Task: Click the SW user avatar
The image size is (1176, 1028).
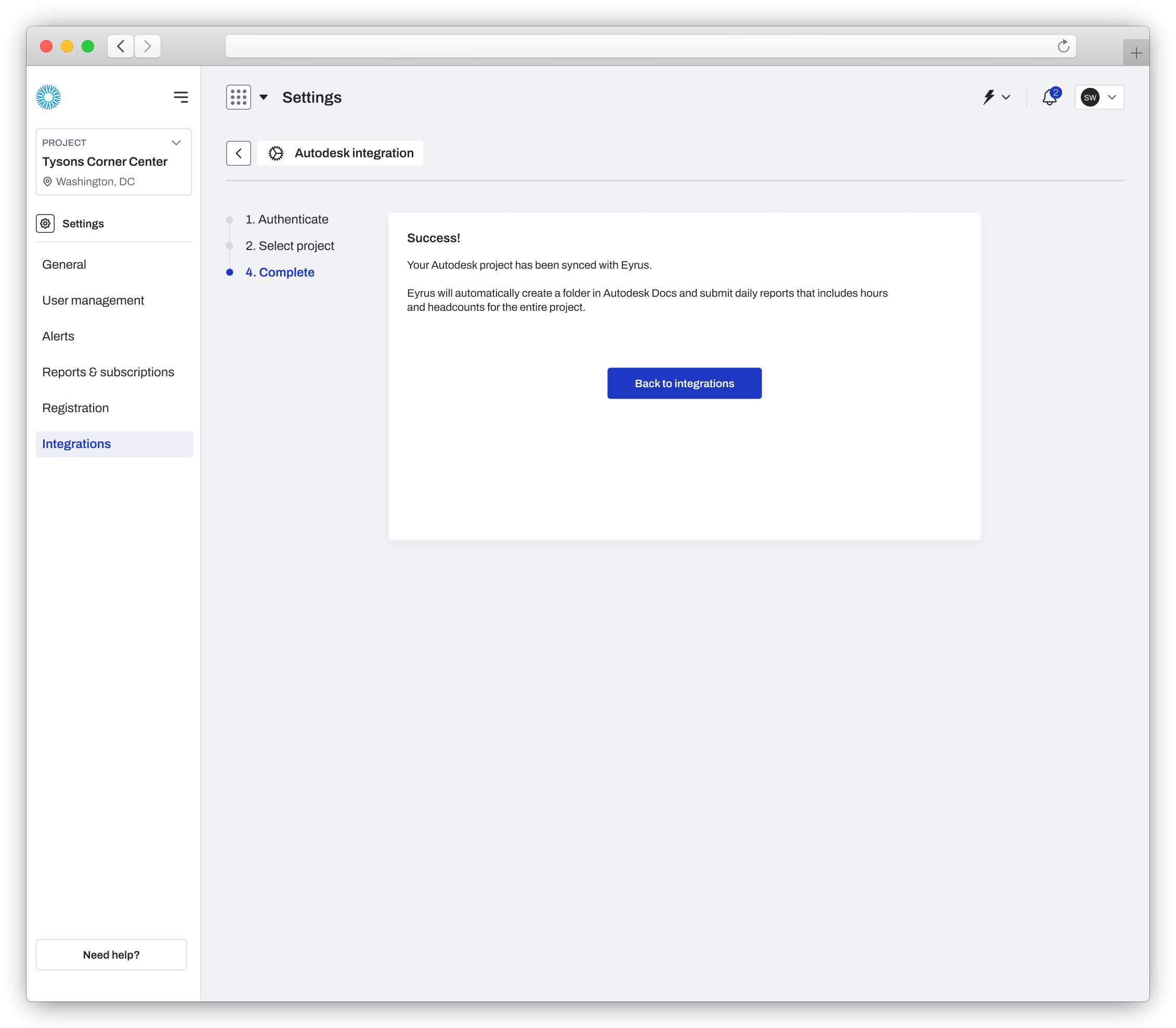Action: coord(1090,97)
